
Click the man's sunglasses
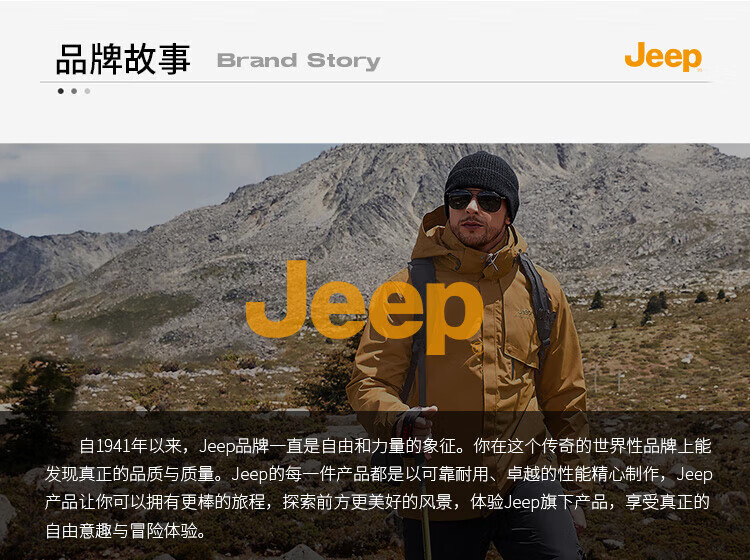(x=475, y=200)
